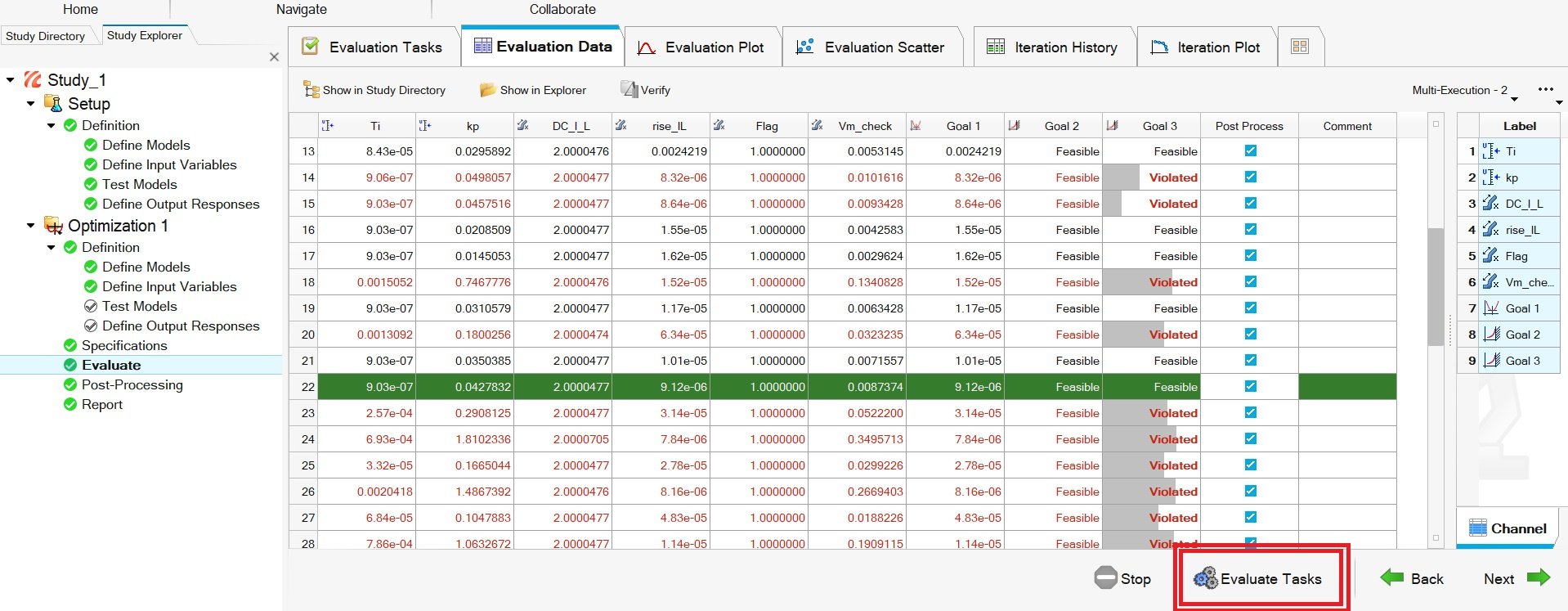The width and height of the screenshot is (1568, 611).
Task: Open the three-dots options menu
Action: click(x=1545, y=89)
